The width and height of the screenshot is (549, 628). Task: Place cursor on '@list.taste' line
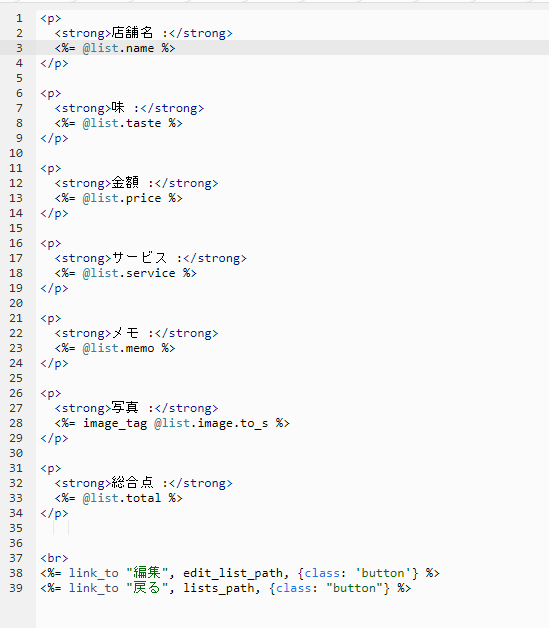tap(119, 123)
